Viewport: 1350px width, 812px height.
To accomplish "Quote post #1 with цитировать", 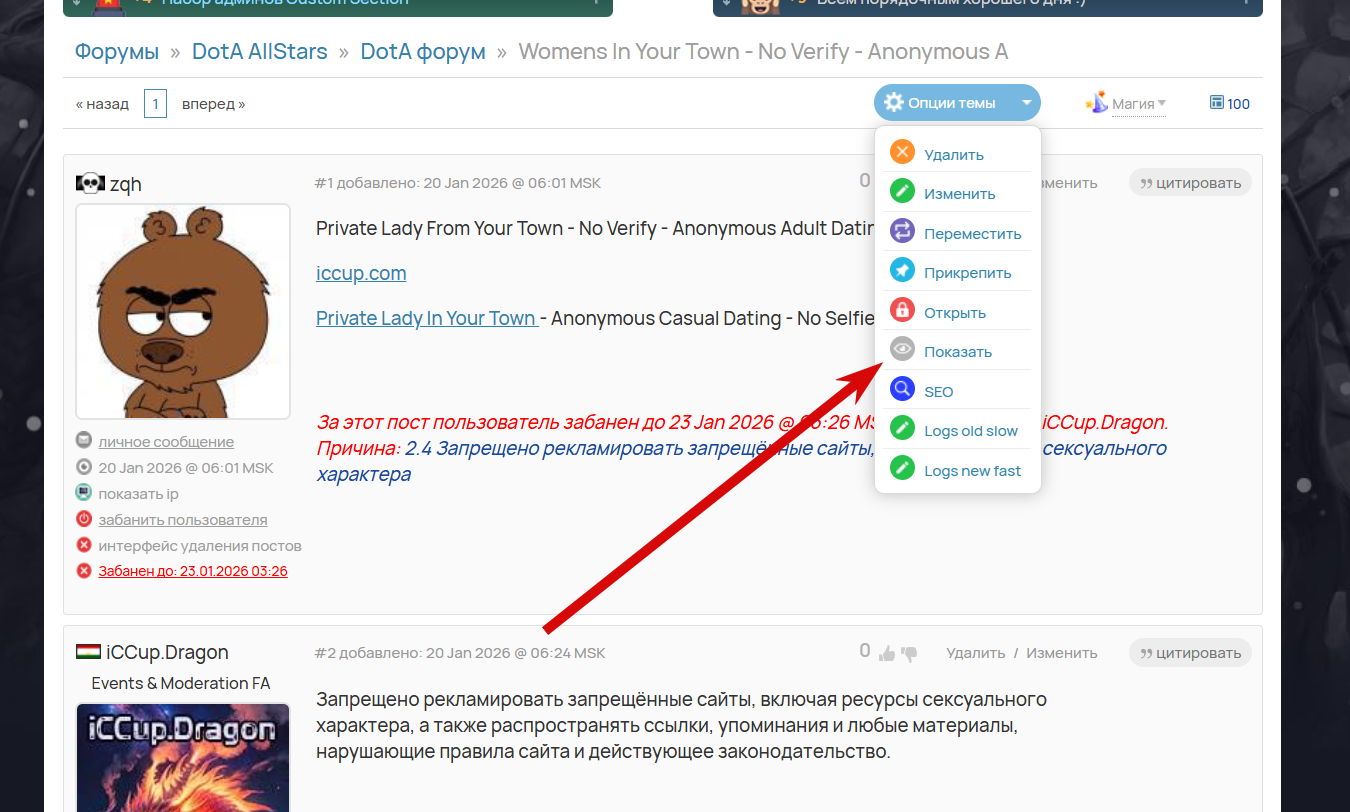I will click(1190, 183).
